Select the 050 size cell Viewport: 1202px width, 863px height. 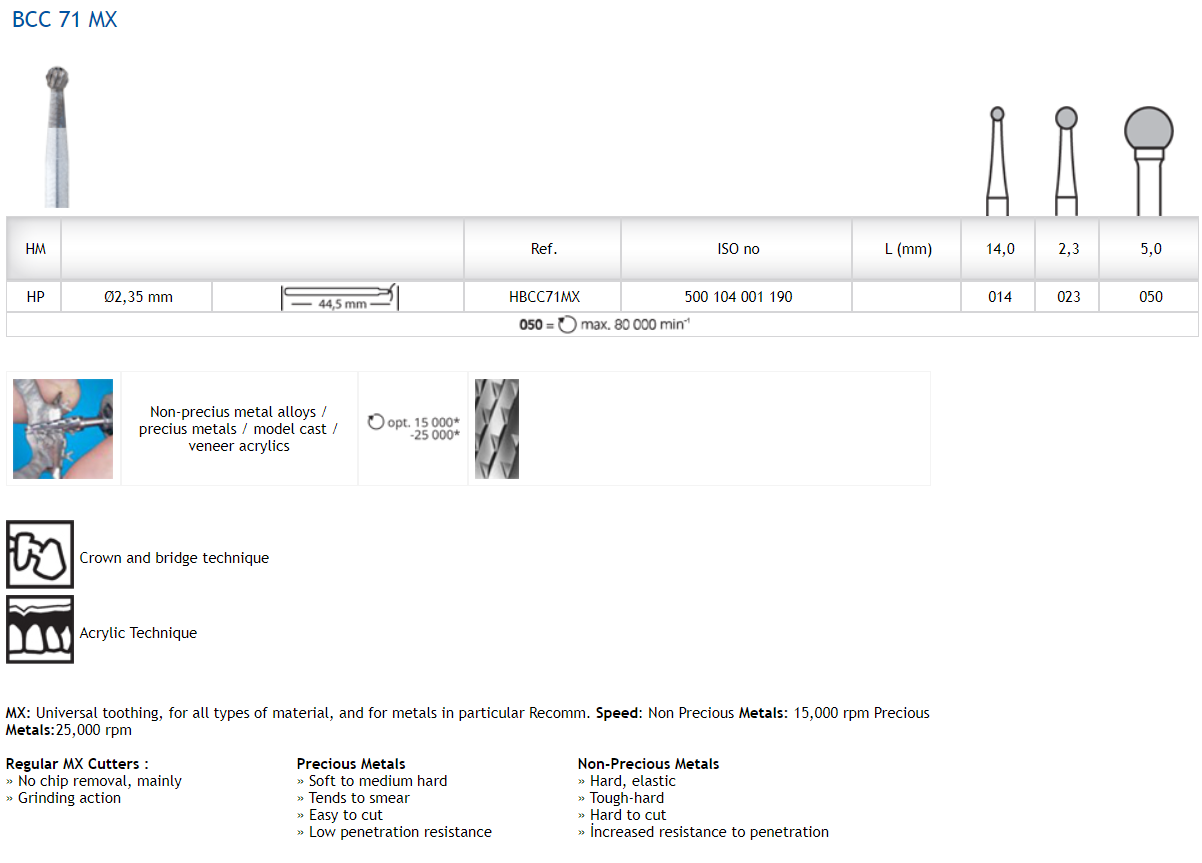[1150, 297]
